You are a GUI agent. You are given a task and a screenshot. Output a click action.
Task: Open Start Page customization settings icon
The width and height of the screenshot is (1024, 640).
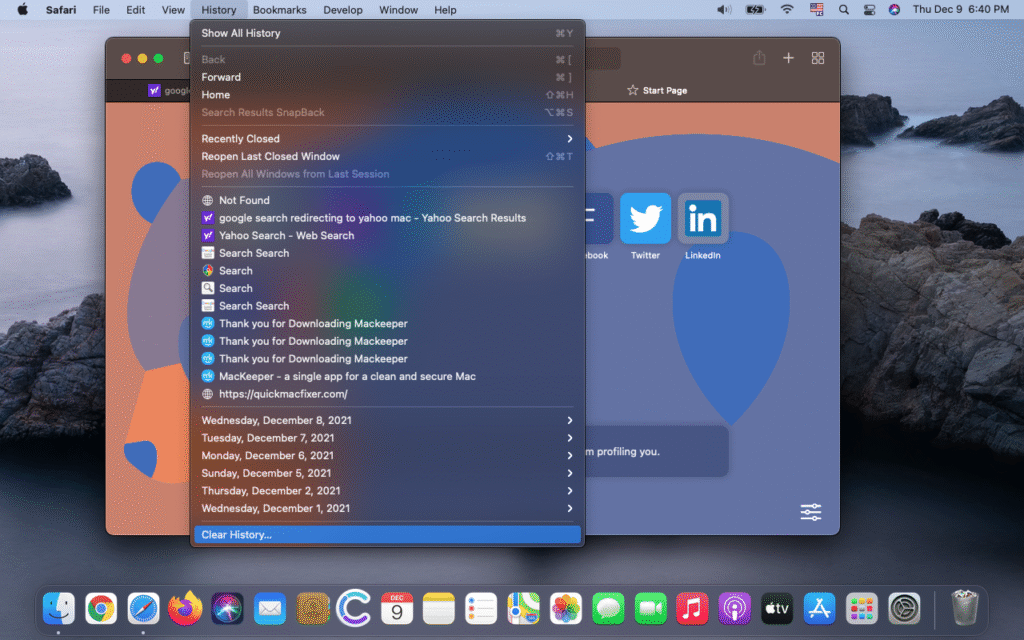(x=810, y=512)
